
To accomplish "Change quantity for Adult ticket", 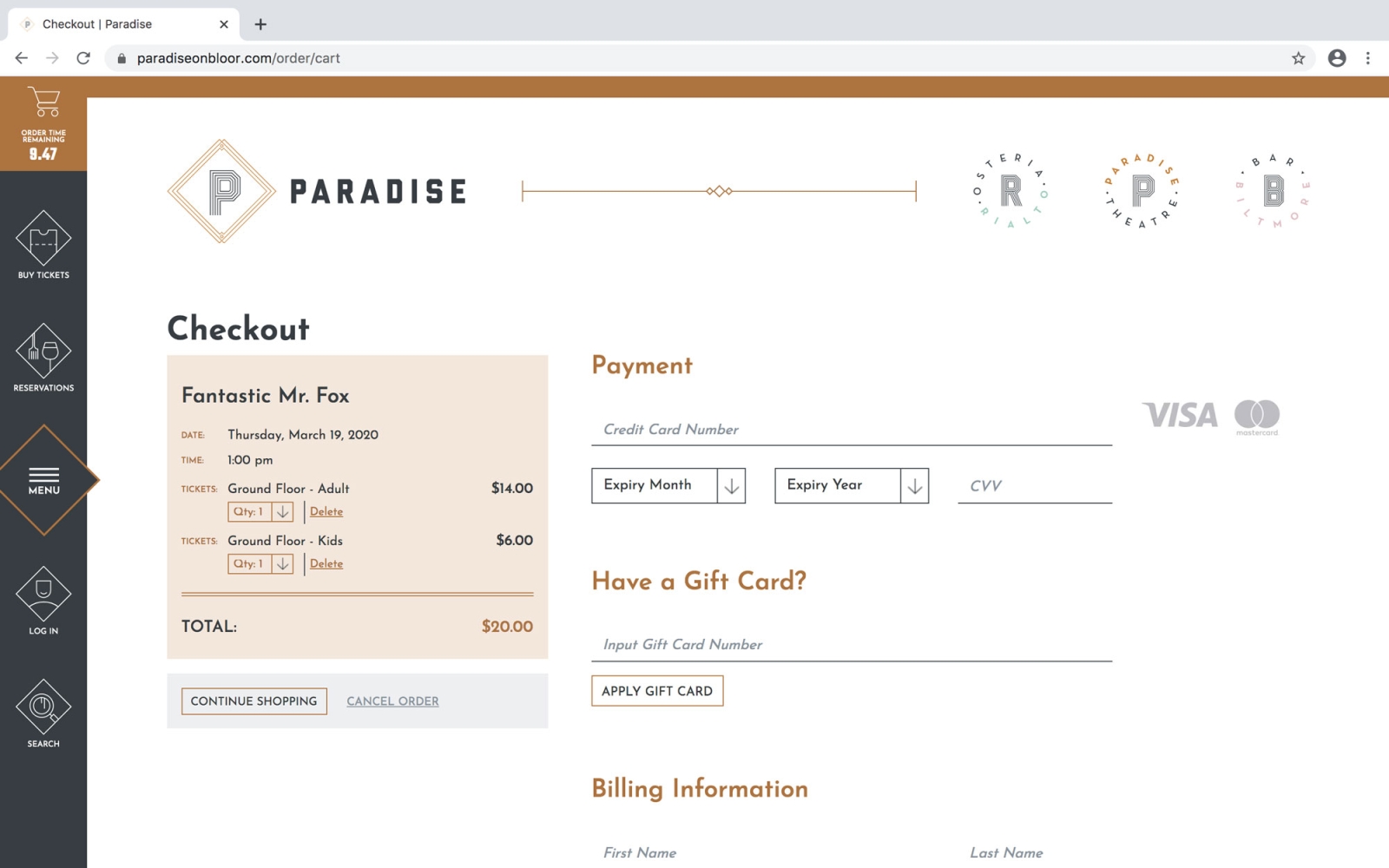I will [x=260, y=512].
